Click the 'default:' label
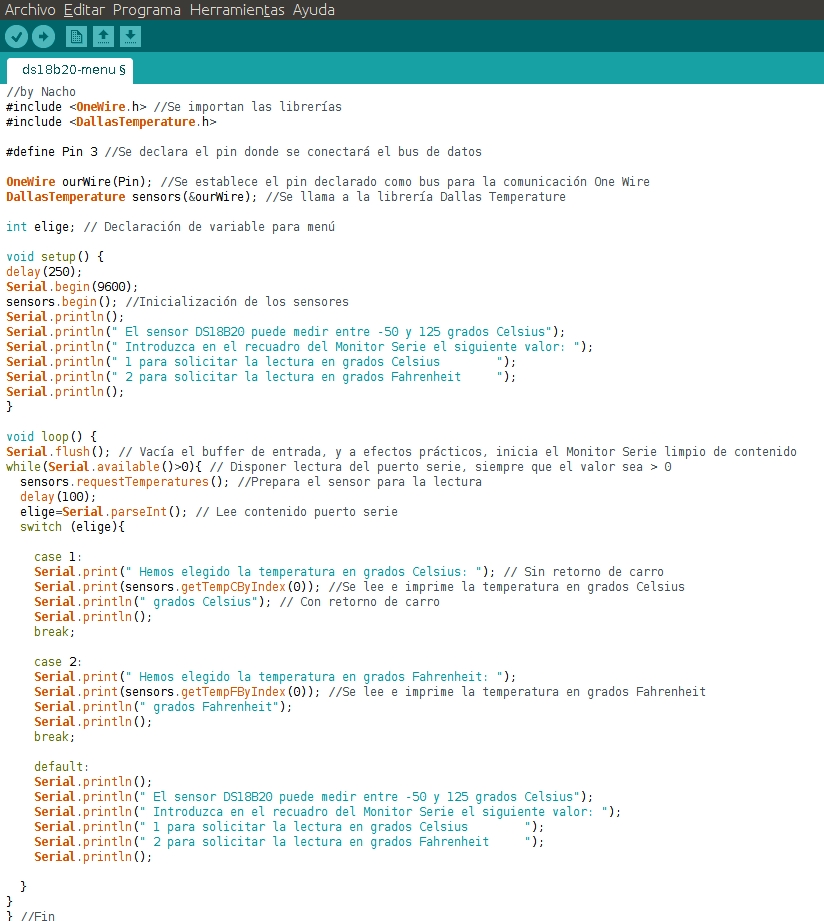The width and height of the screenshot is (824, 921). coord(62,767)
